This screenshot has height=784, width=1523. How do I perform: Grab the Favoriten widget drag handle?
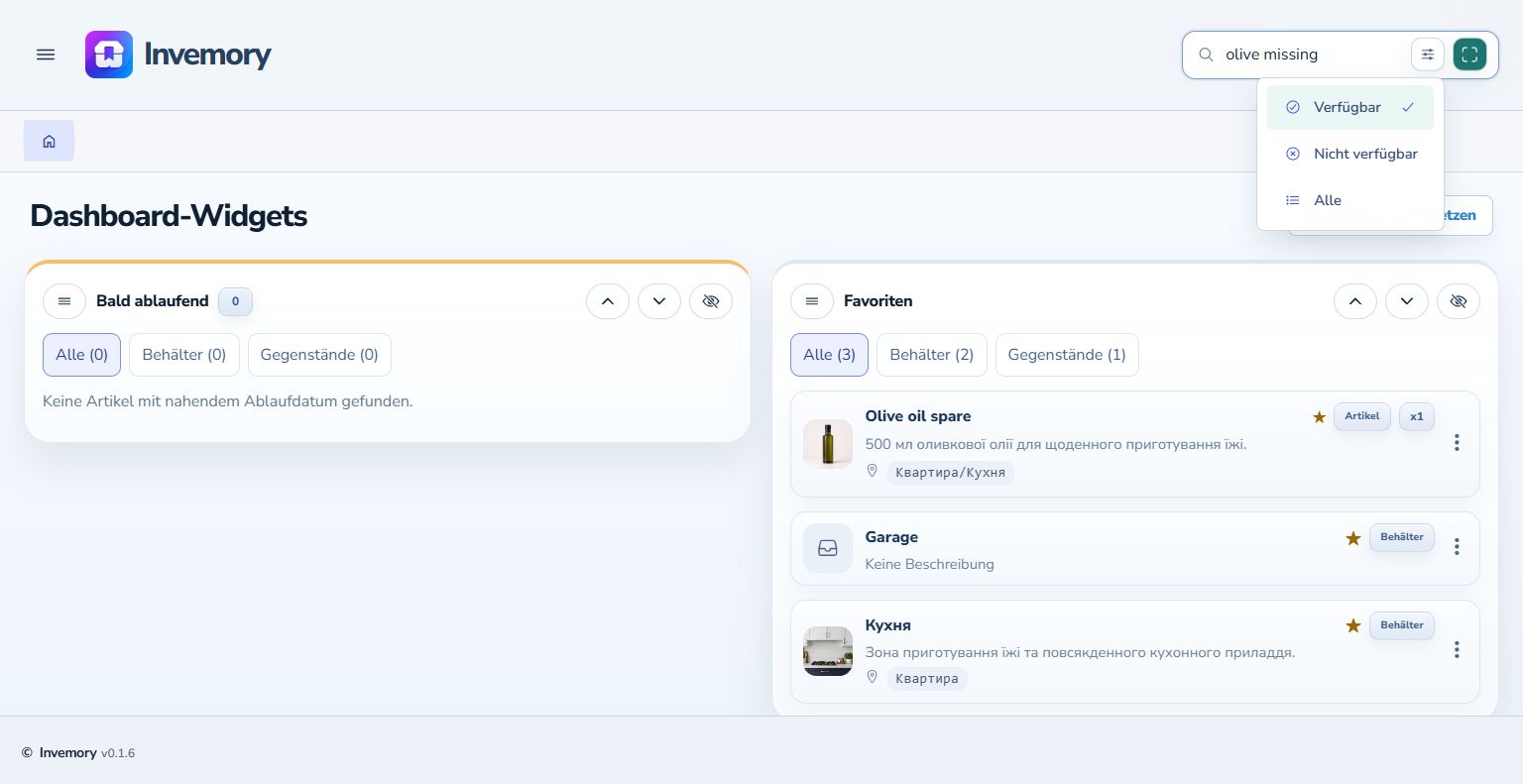pyautogui.click(x=812, y=301)
